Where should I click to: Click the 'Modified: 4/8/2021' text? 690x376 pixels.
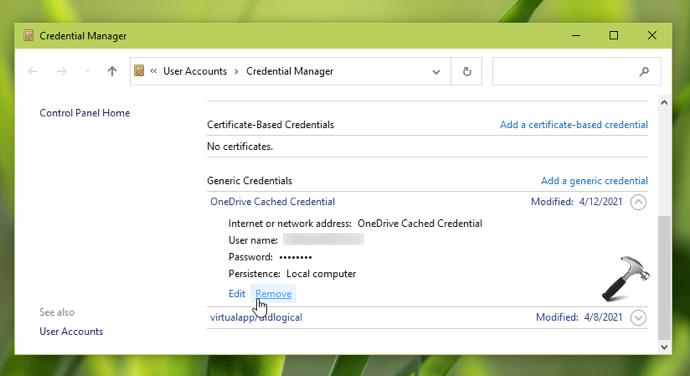[579, 317]
